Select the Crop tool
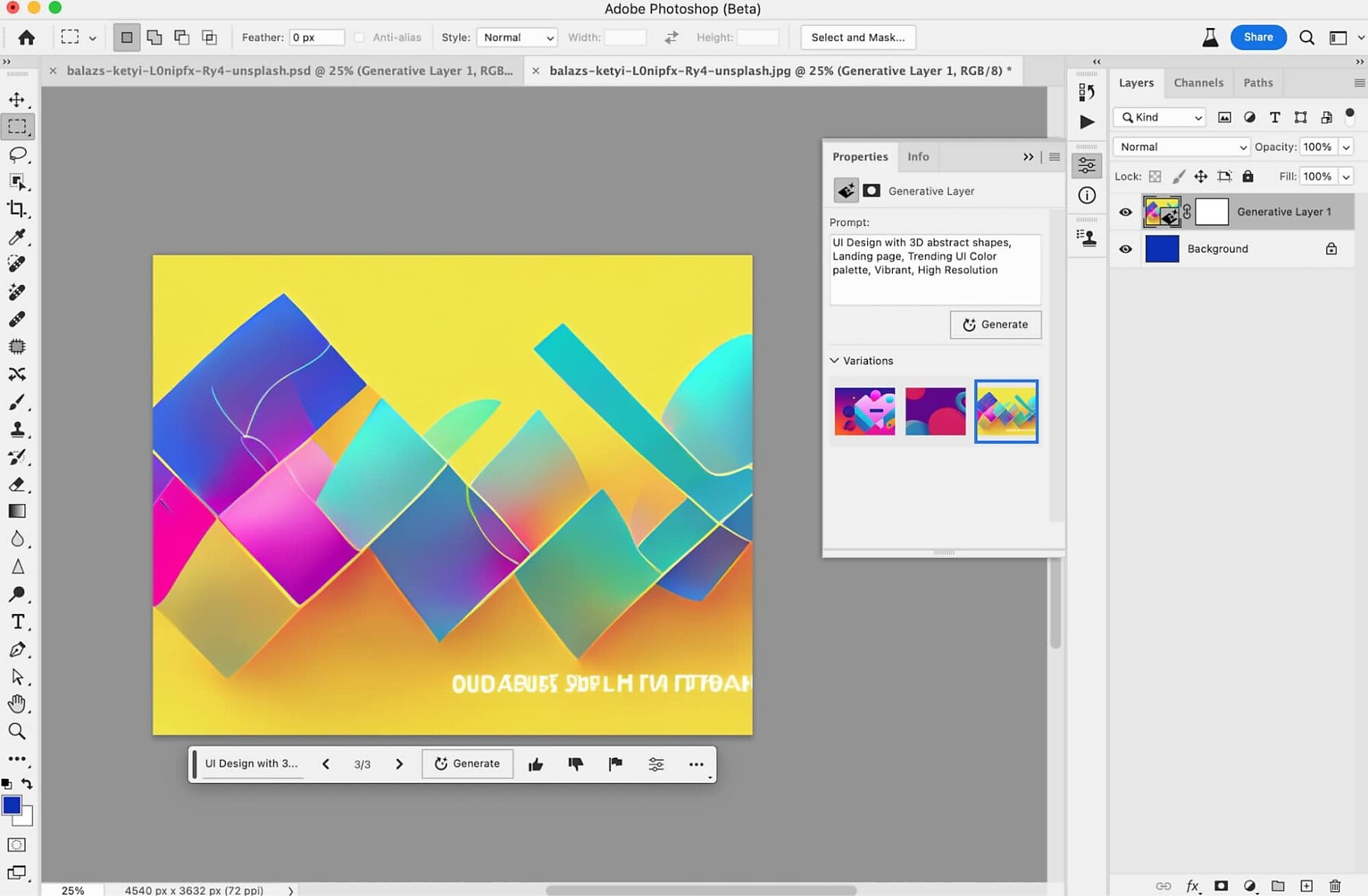Image resolution: width=1368 pixels, height=896 pixels. 17,209
